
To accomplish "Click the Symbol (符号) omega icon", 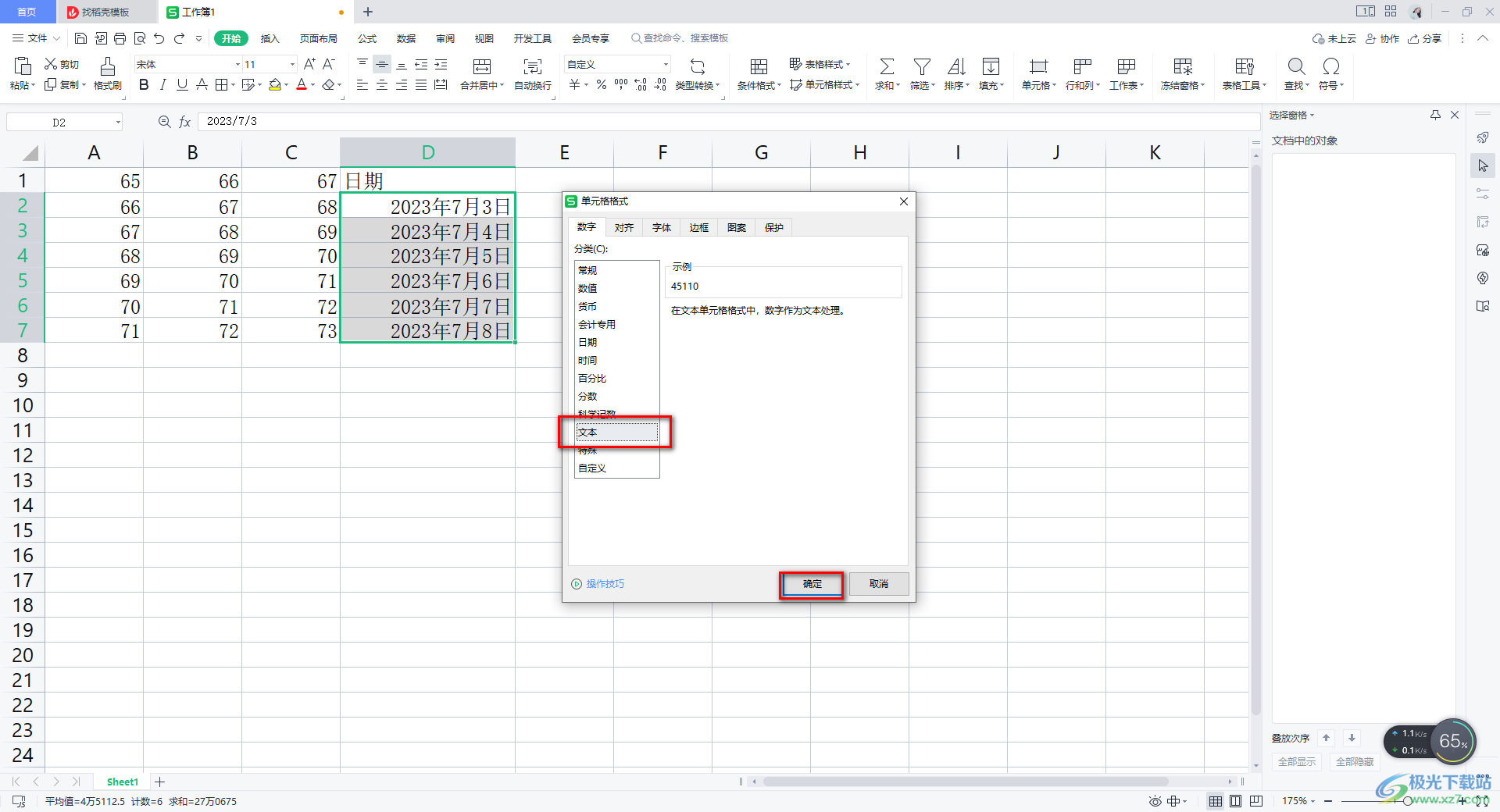I will point(1330,66).
